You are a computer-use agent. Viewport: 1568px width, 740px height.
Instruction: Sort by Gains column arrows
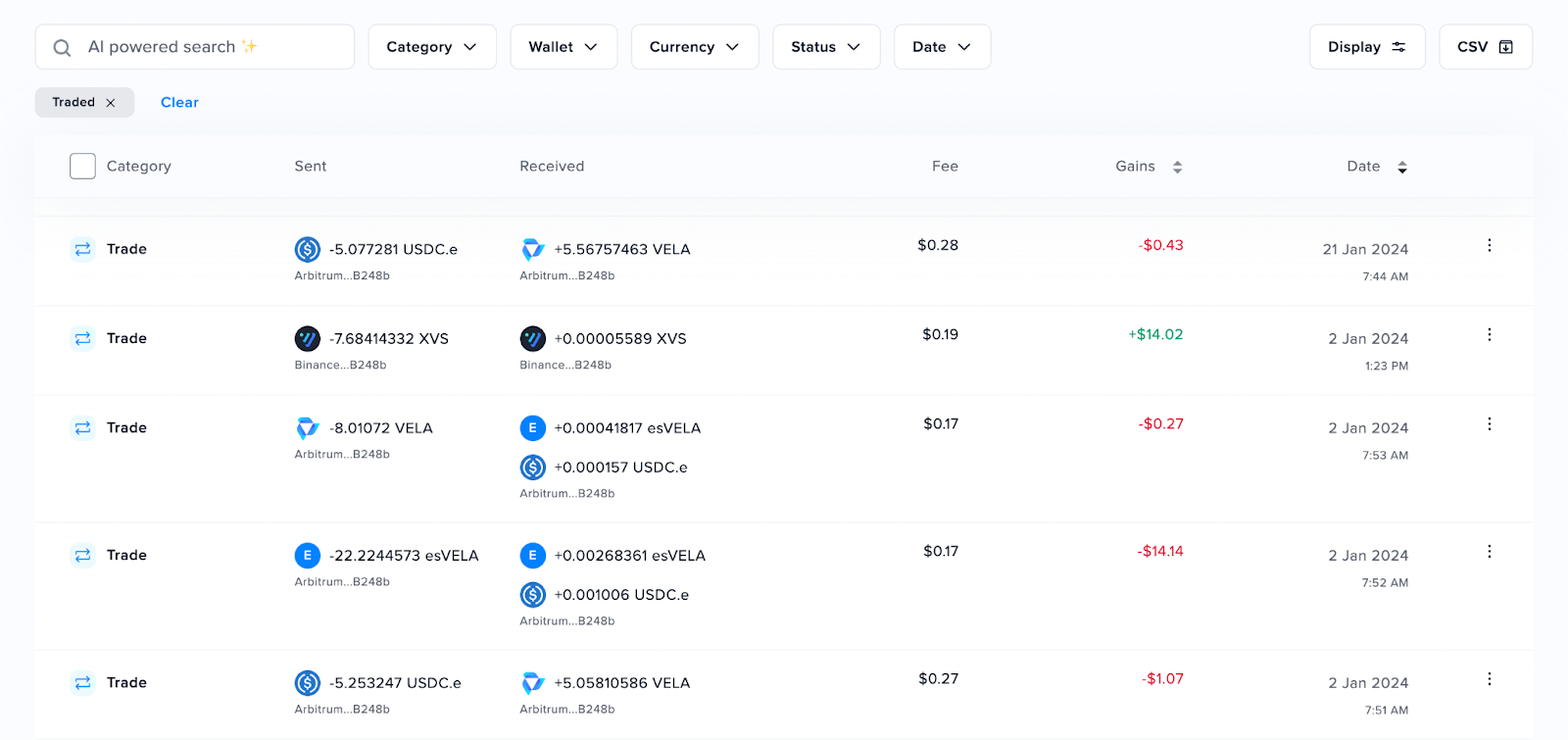pyautogui.click(x=1177, y=167)
